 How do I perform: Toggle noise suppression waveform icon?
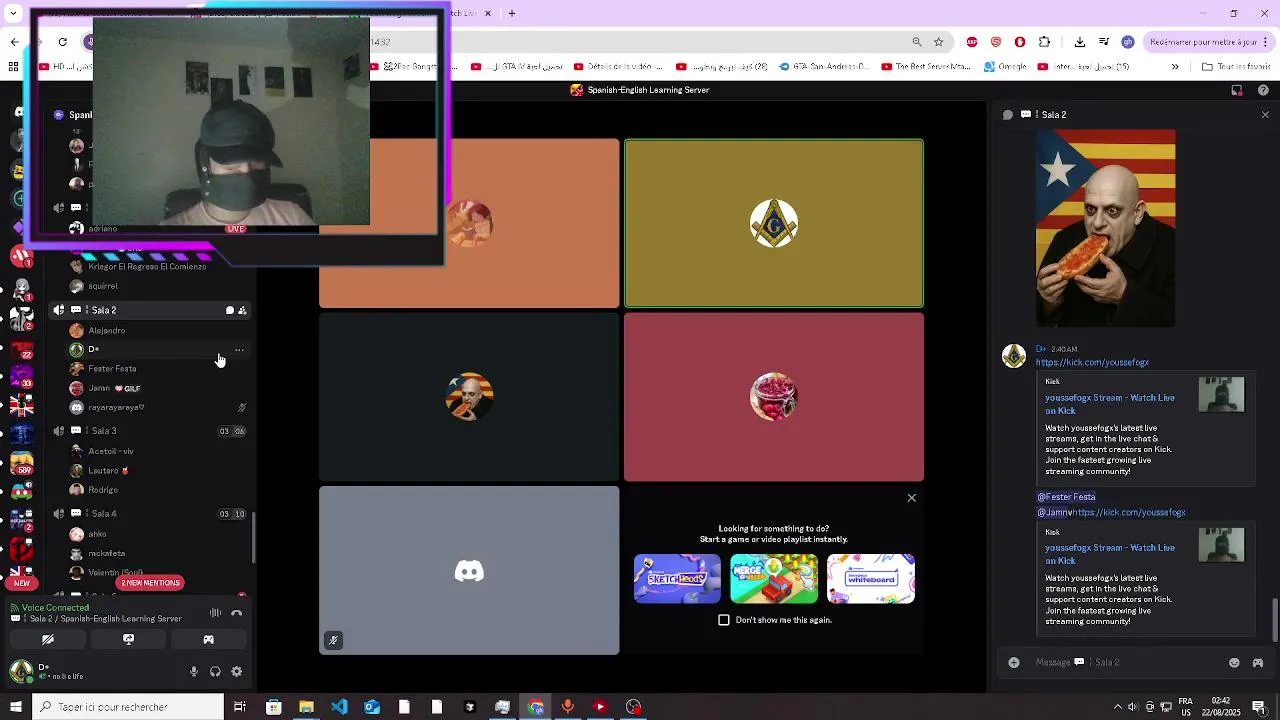[215, 613]
